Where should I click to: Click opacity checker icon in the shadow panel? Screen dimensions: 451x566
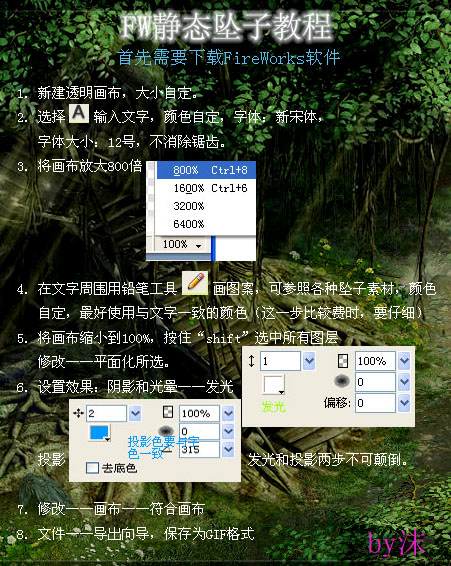point(168,412)
